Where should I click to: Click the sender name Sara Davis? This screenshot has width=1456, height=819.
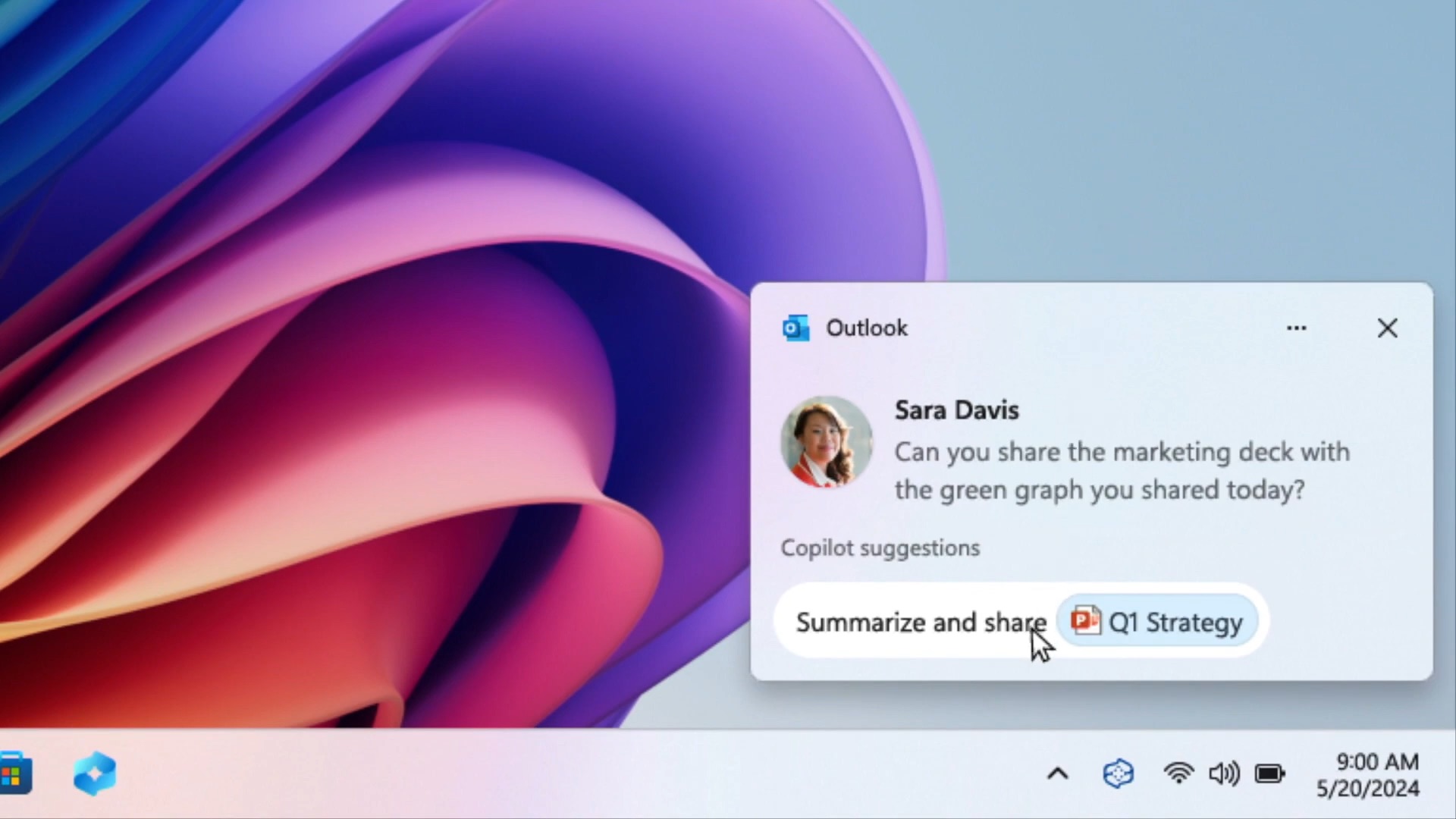[957, 410]
